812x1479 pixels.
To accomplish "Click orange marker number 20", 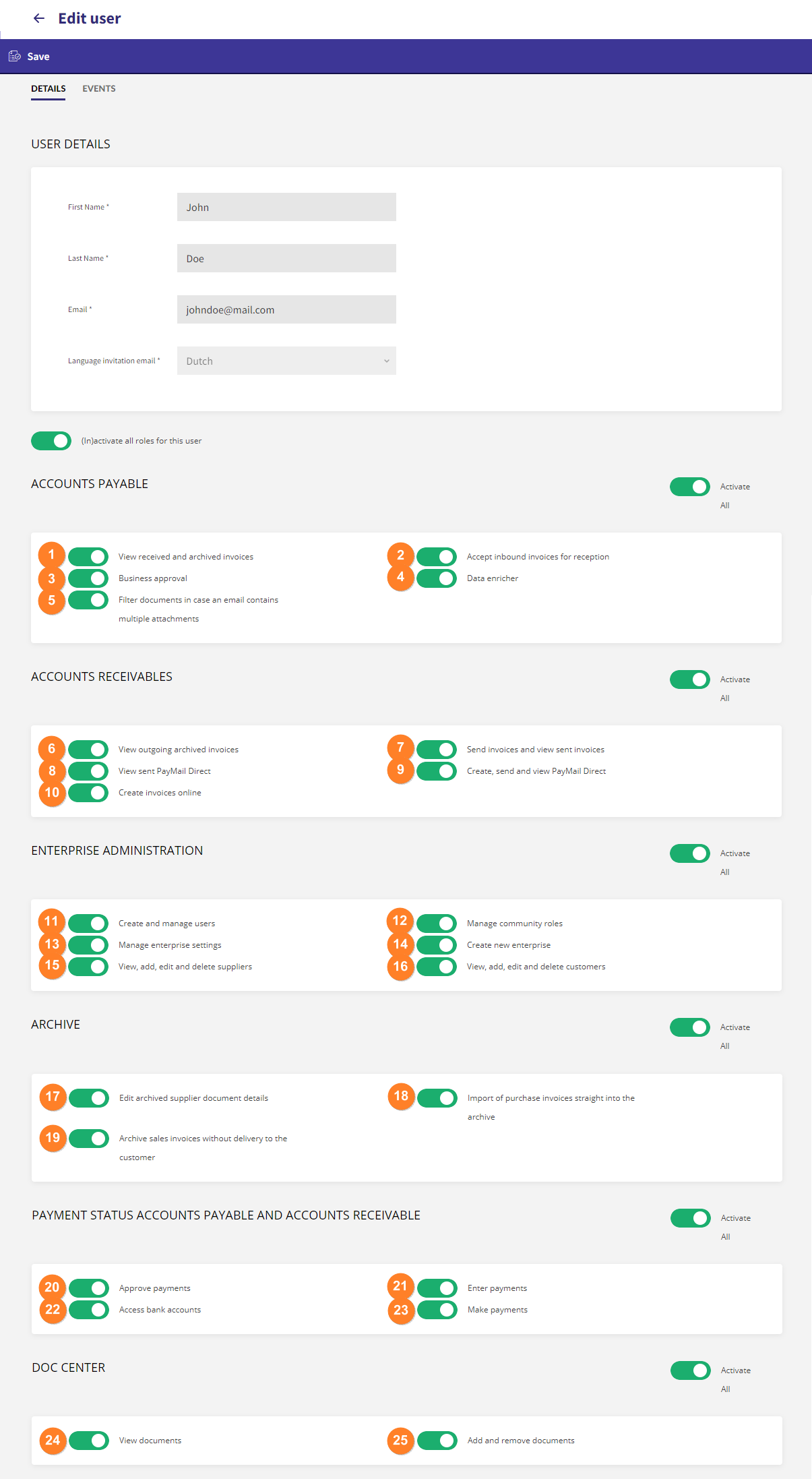I will pyautogui.click(x=52, y=1288).
